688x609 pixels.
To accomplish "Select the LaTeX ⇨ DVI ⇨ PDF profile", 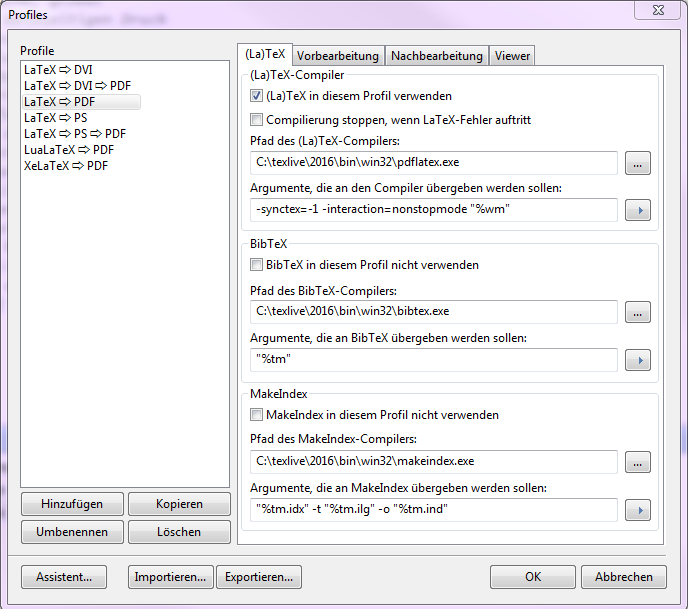I will pyautogui.click(x=77, y=86).
